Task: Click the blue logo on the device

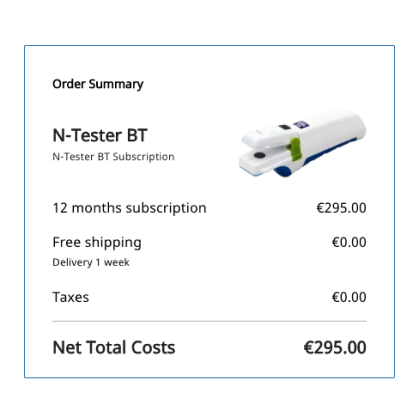Action: point(301,125)
